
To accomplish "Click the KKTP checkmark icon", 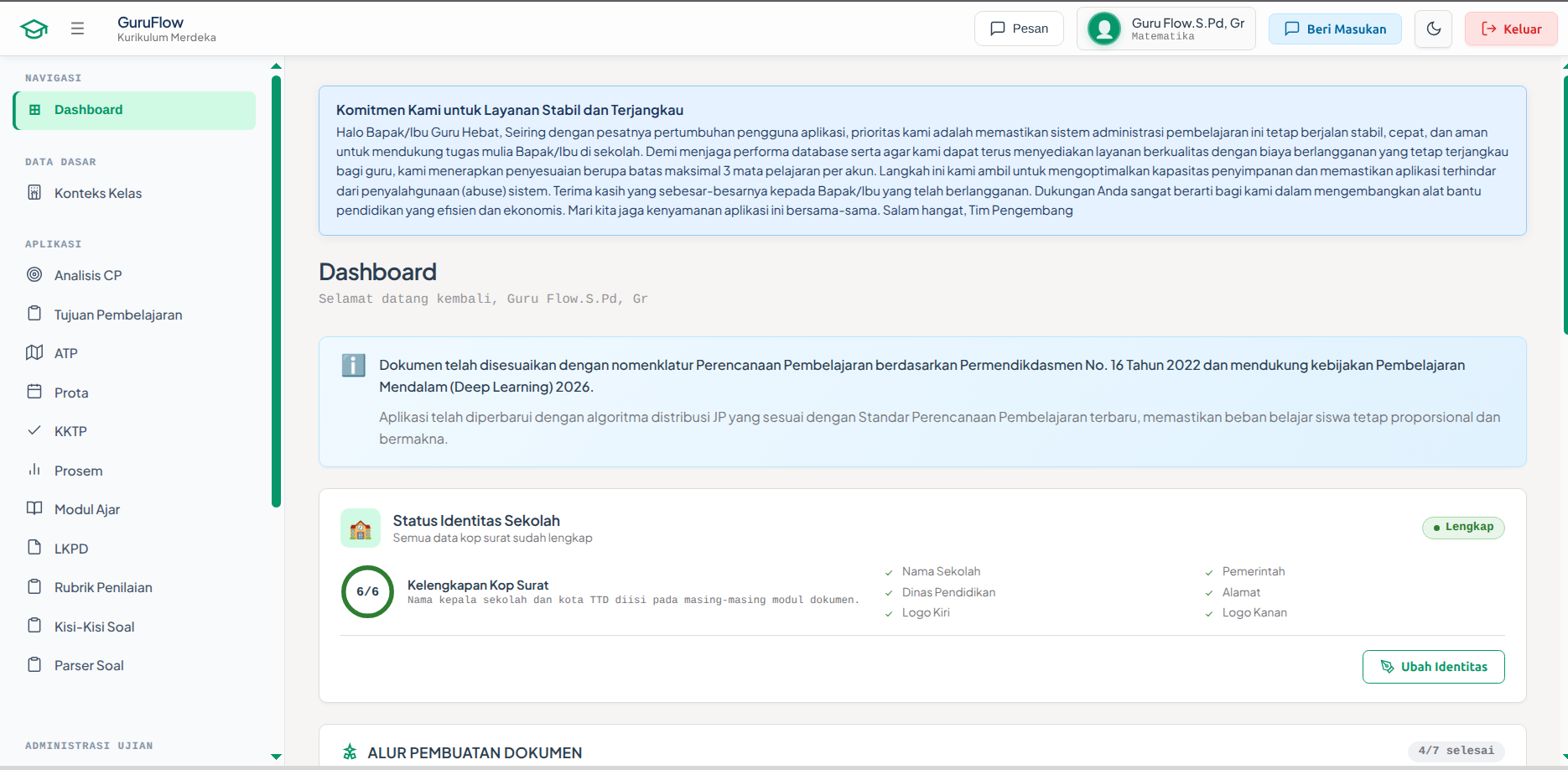I will pos(34,430).
